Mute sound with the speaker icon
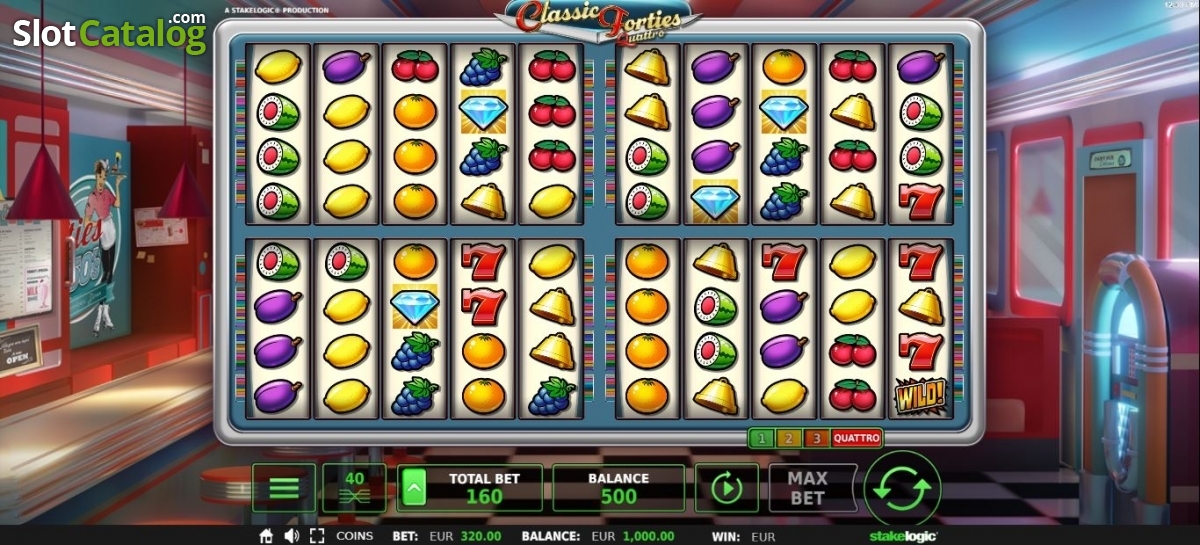This screenshot has height=545, width=1200. click(292, 536)
